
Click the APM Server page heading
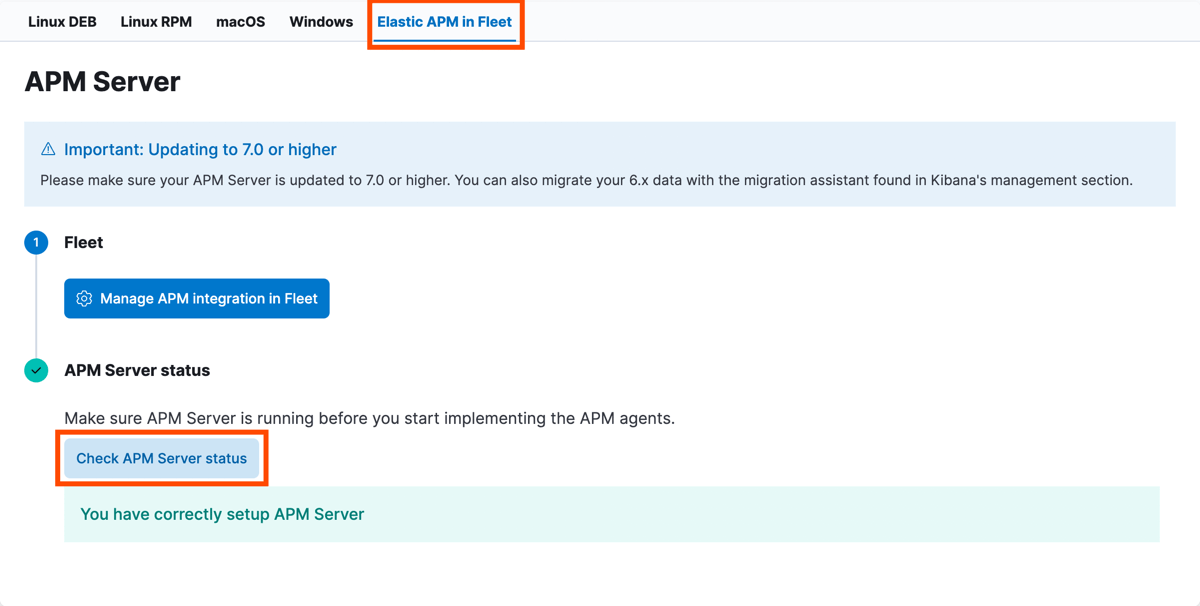tap(102, 81)
